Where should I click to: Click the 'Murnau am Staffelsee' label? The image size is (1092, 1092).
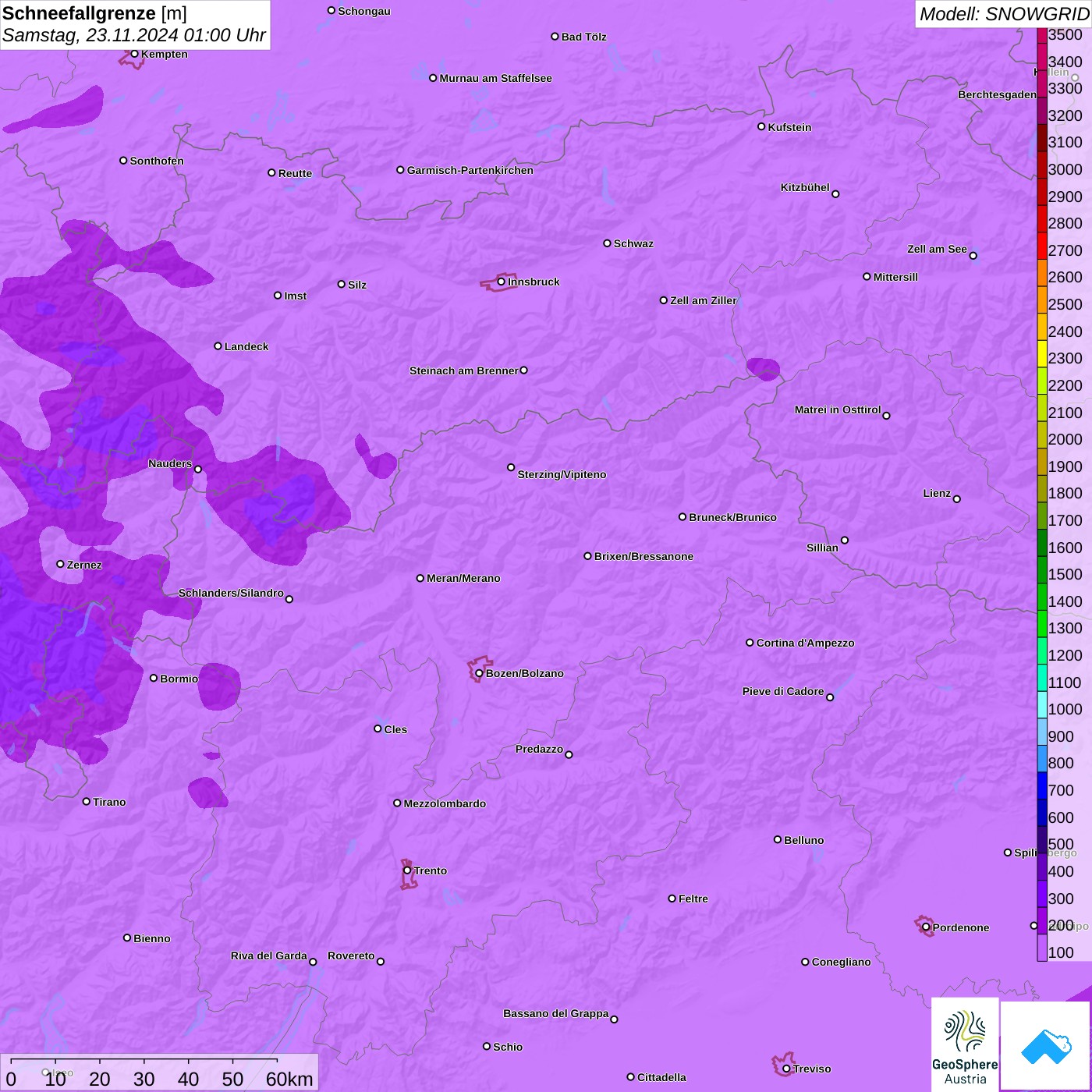point(495,78)
